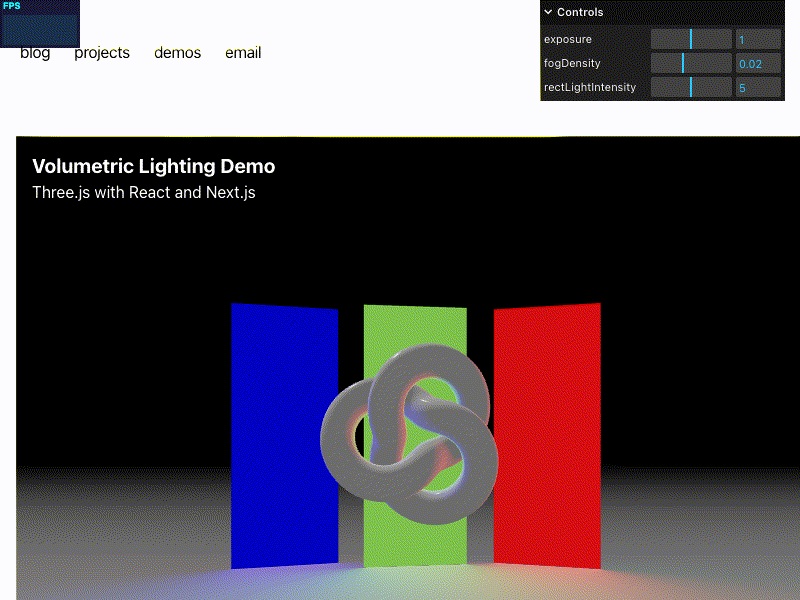
Task: Open the email link
Action: pos(243,53)
